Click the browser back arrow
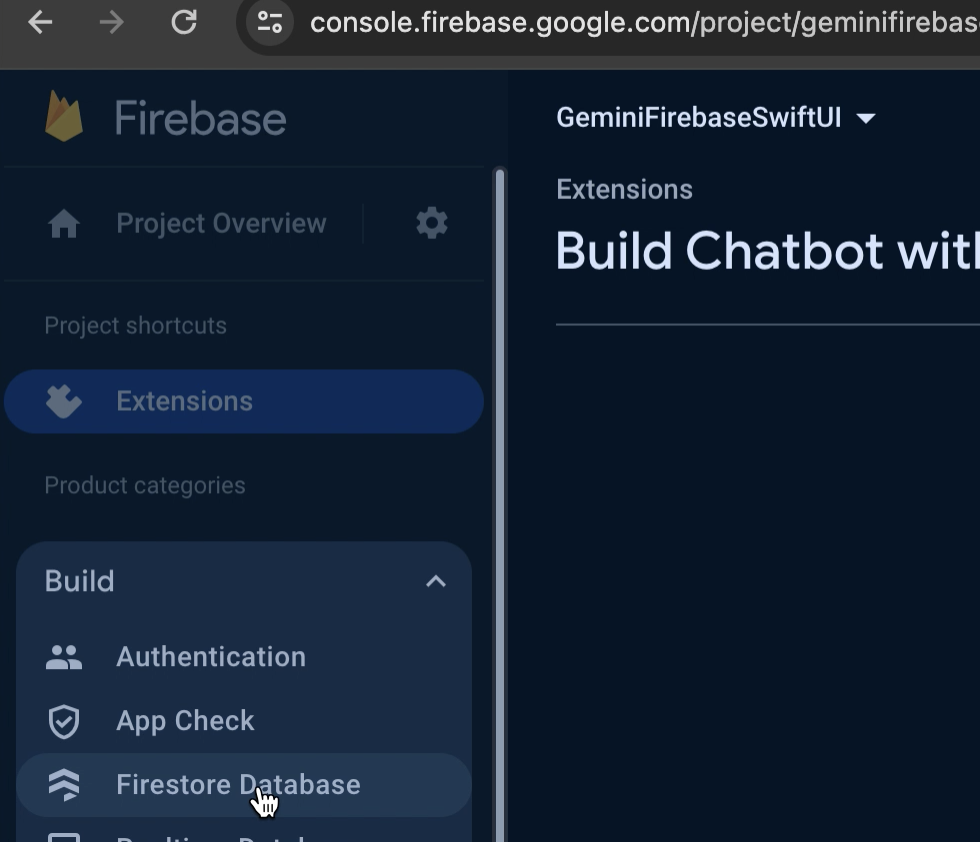The width and height of the screenshot is (980, 842). [40, 22]
